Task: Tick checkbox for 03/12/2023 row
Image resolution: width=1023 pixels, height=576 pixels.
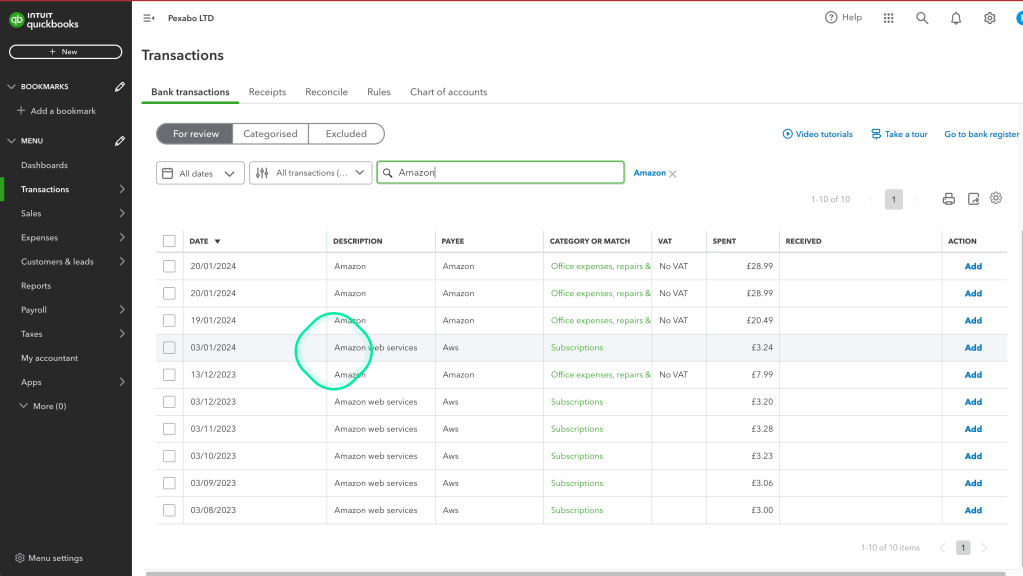Action: pyautogui.click(x=169, y=402)
